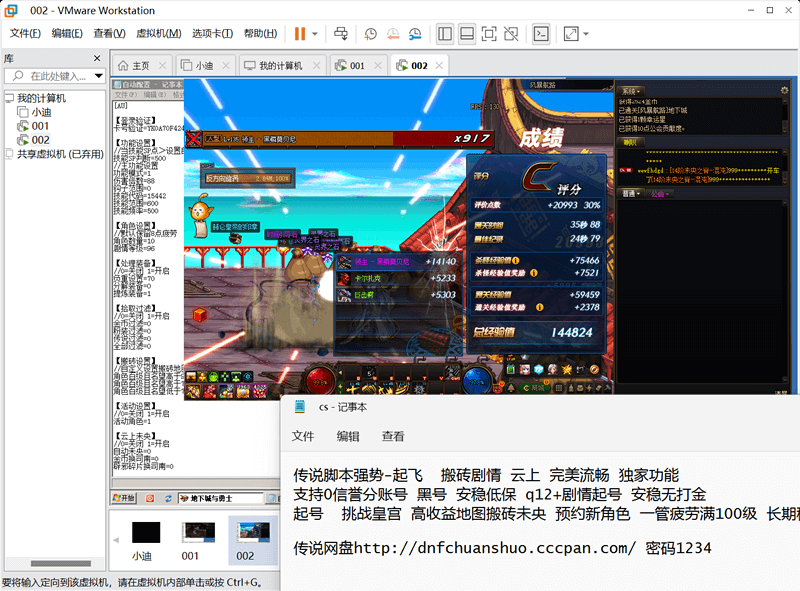Click the red cube item on ground

200,315
